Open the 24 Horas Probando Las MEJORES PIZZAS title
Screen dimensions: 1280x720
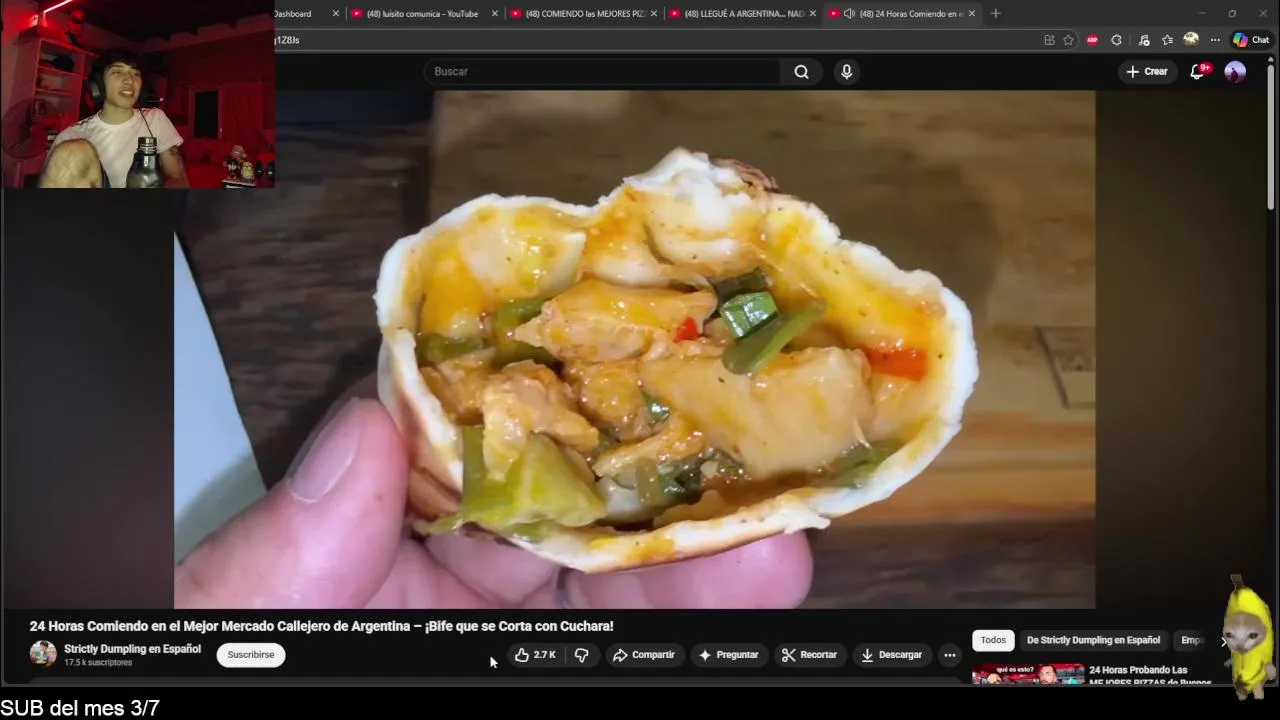click(x=1150, y=676)
